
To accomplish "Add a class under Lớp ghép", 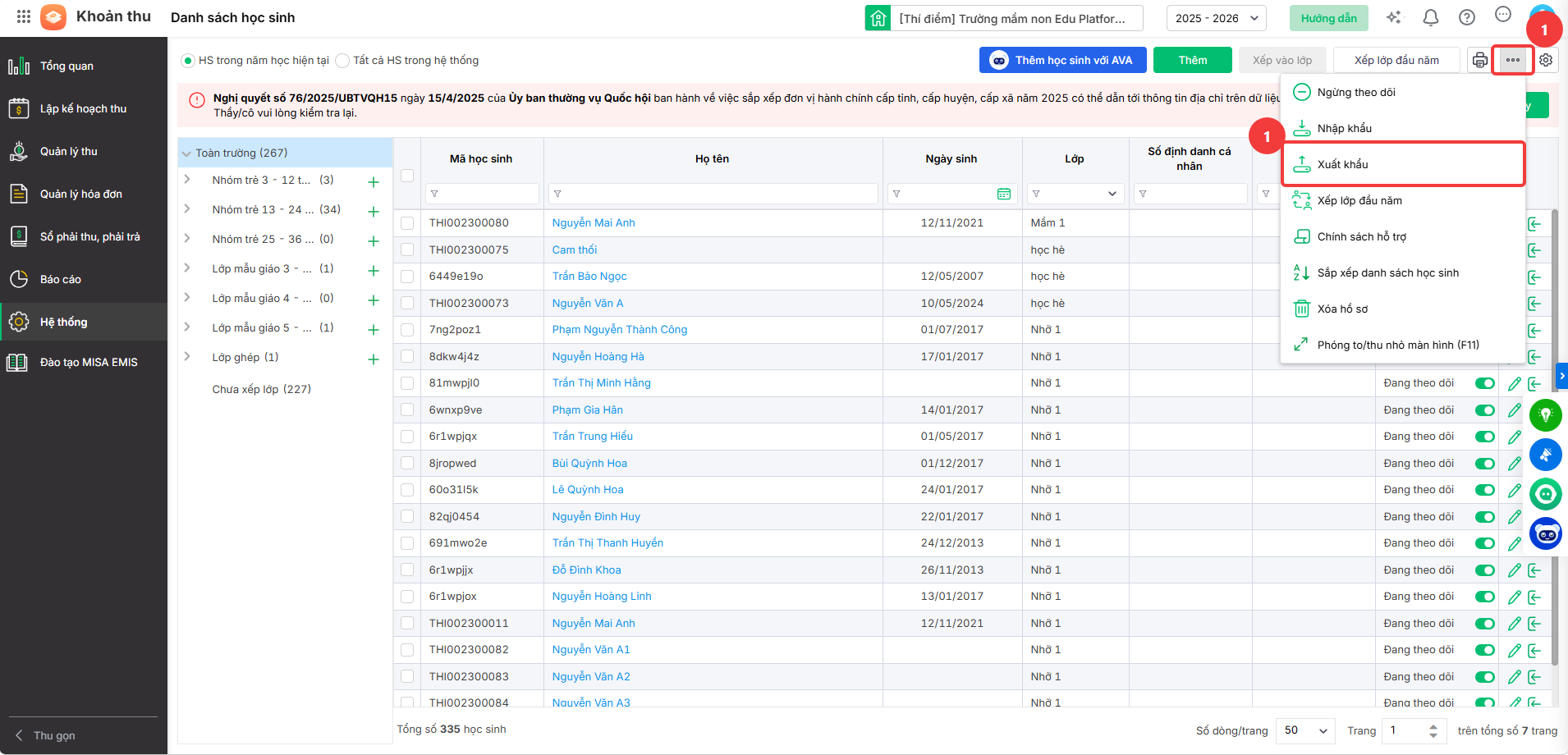I will point(374,359).
